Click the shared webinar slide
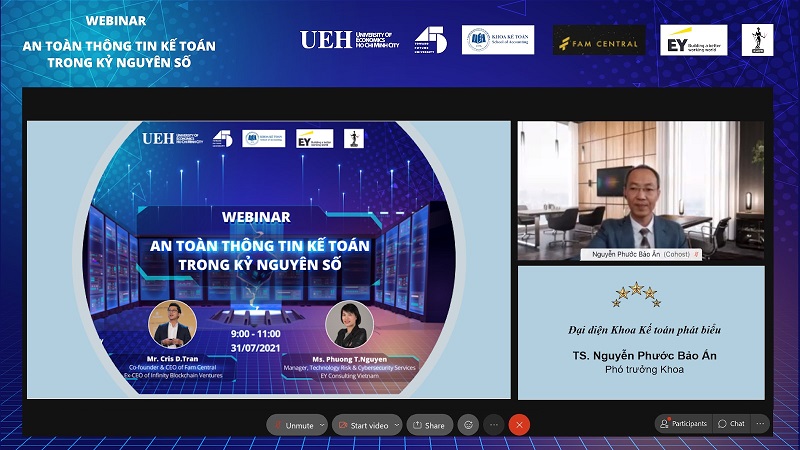Screen dimensions: 800x450 [269, 259]
